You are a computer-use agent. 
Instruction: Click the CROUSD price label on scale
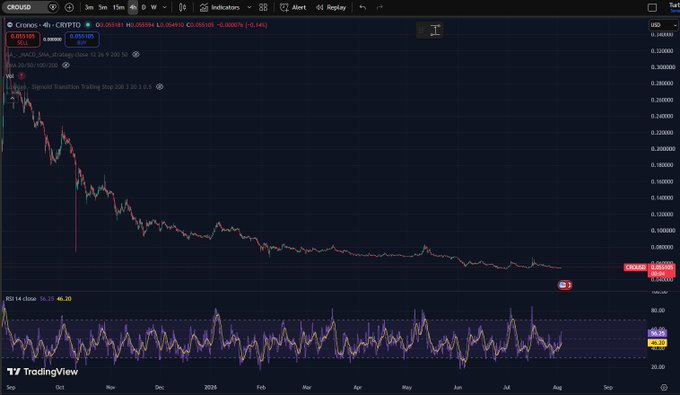(x=635, y=268)
